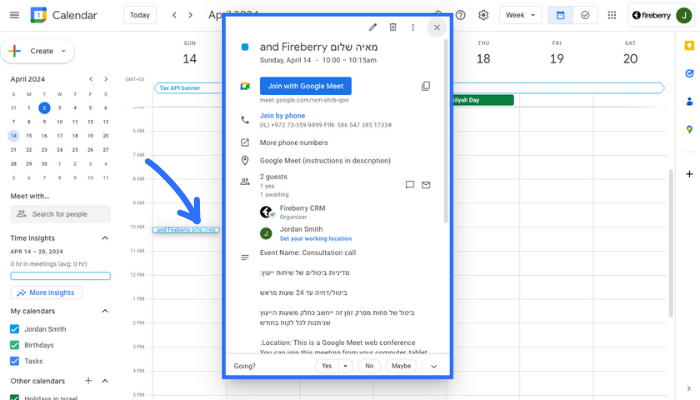Open the main hamburger menu
The width and height of the screenshot is (700, 400).
[14, 15]
